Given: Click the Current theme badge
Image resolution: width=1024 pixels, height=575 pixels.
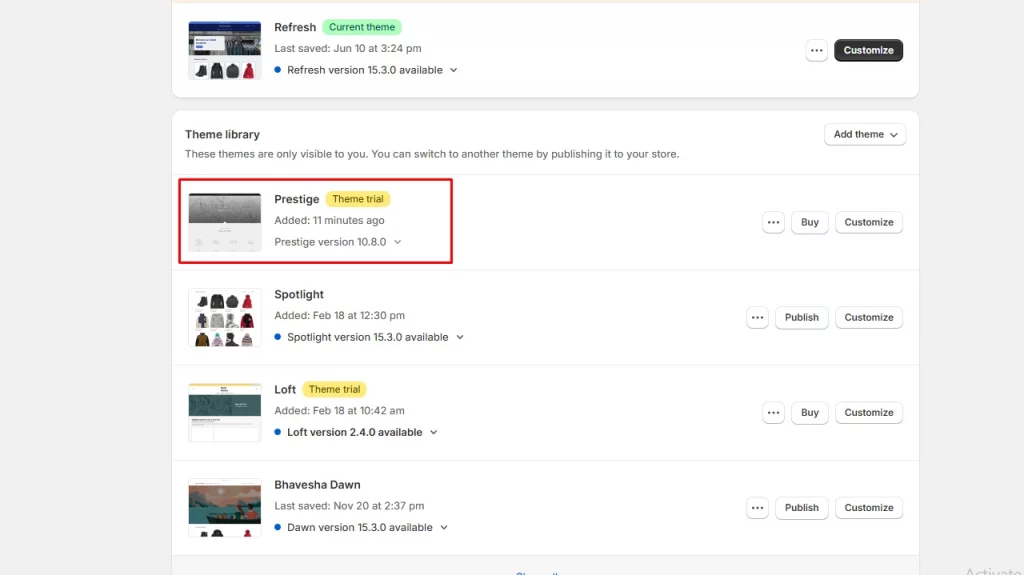Looking at the screenshot, I should tap(362, 27).
